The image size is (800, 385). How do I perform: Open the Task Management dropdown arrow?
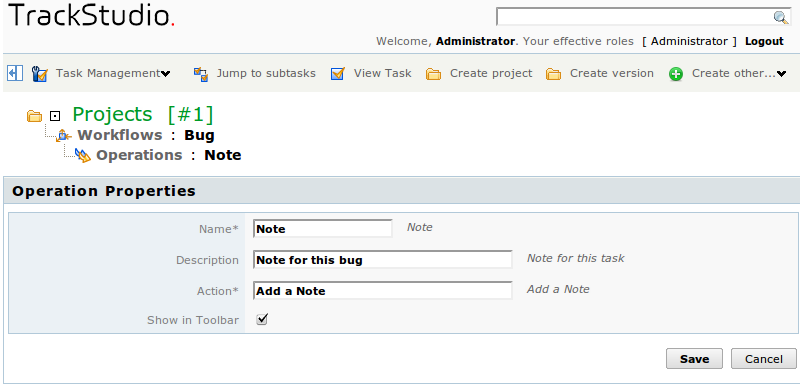(x=165, y=74)
